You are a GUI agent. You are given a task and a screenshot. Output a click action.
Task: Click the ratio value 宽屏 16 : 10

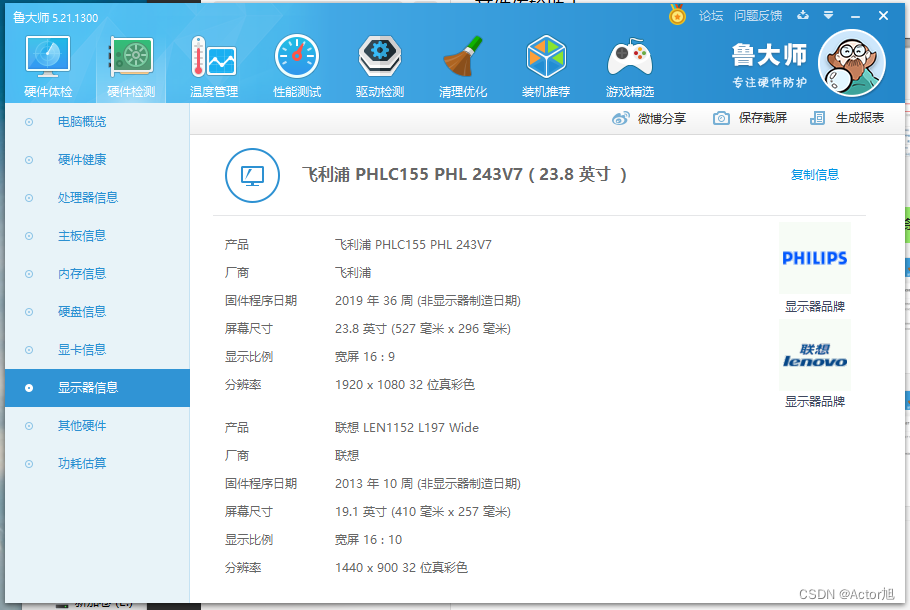pyautogui.click(x=368, y=540)
